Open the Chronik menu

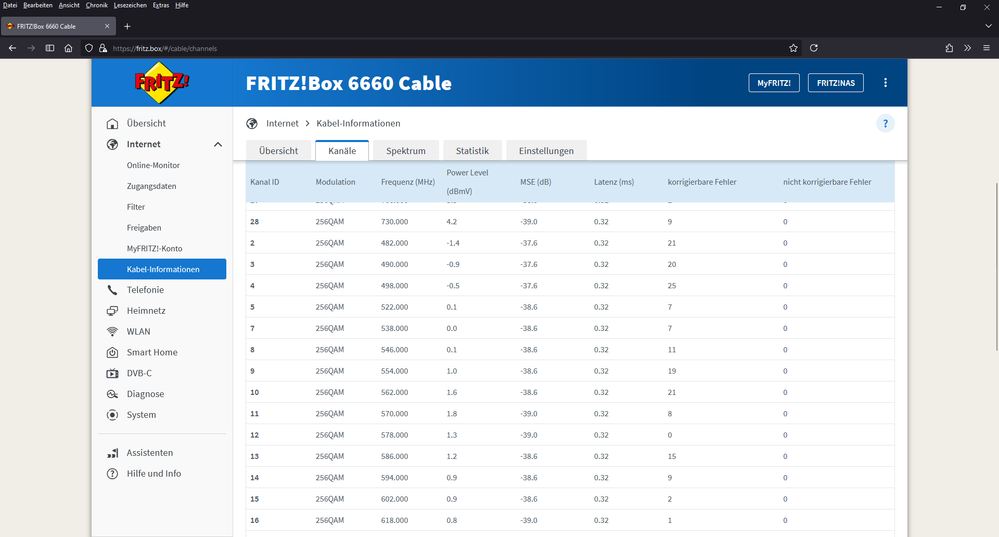point(97,5)
